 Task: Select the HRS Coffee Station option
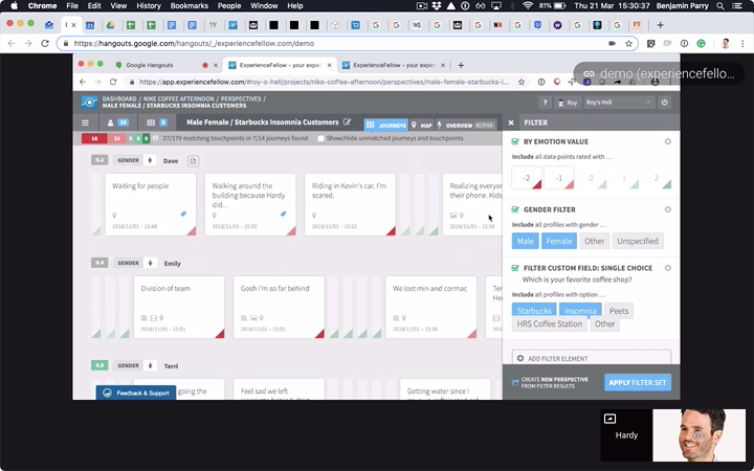click(549, 324)
